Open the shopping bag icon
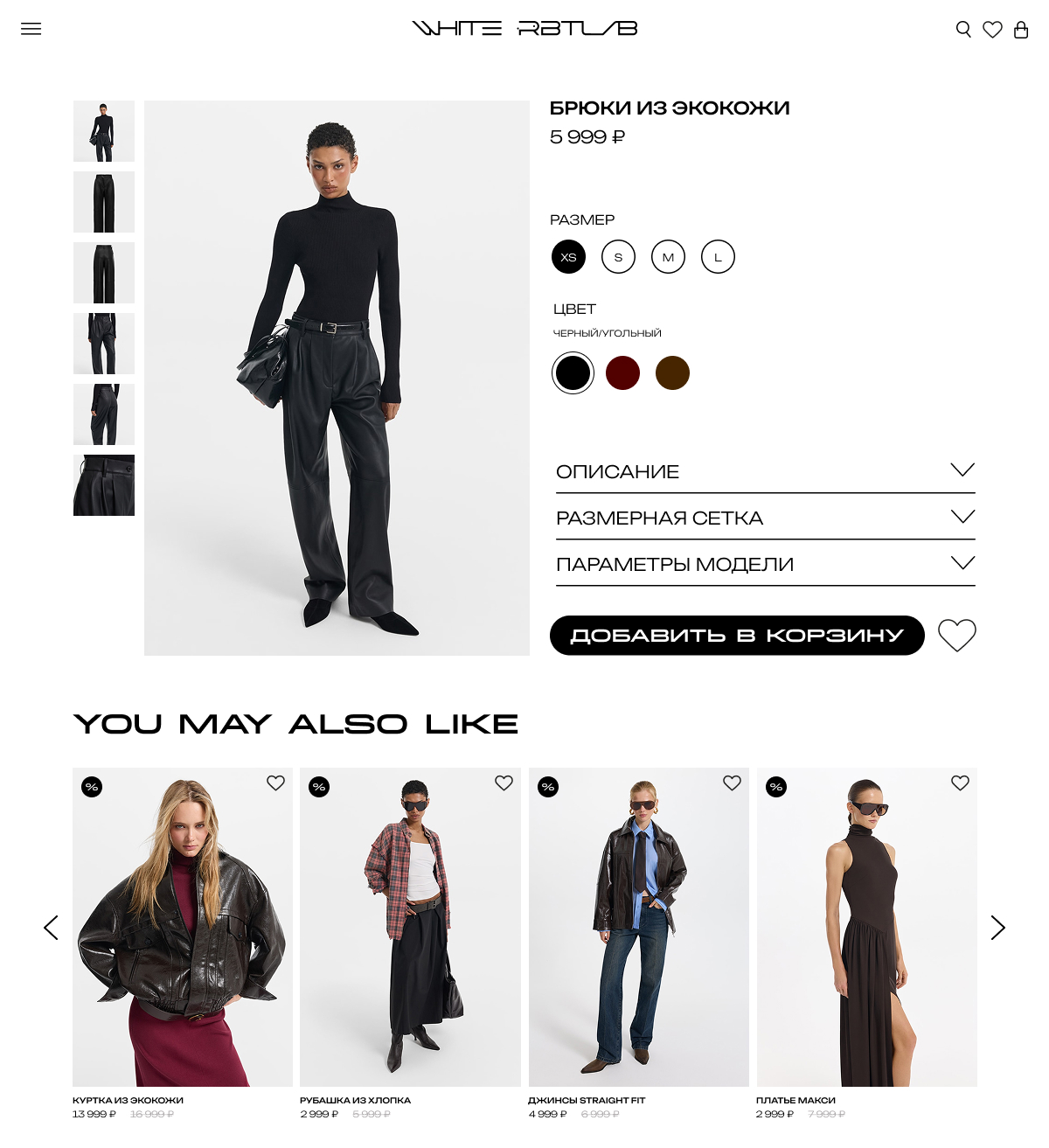Screen dimensions: 1049x1148 tap(1021, 30)
